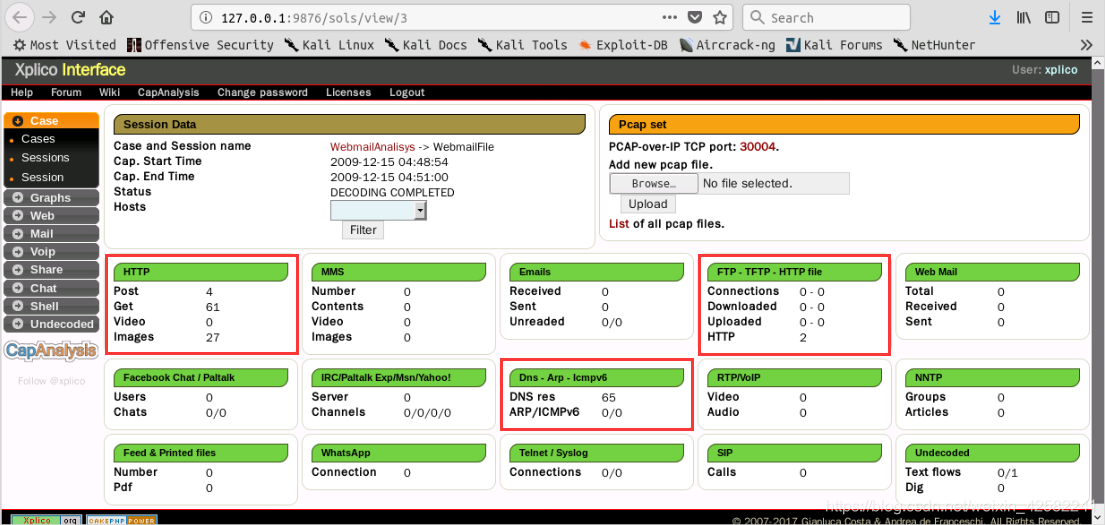
Task: Click the CapAnalysis logo in sidebar
Action: (51, 350)
